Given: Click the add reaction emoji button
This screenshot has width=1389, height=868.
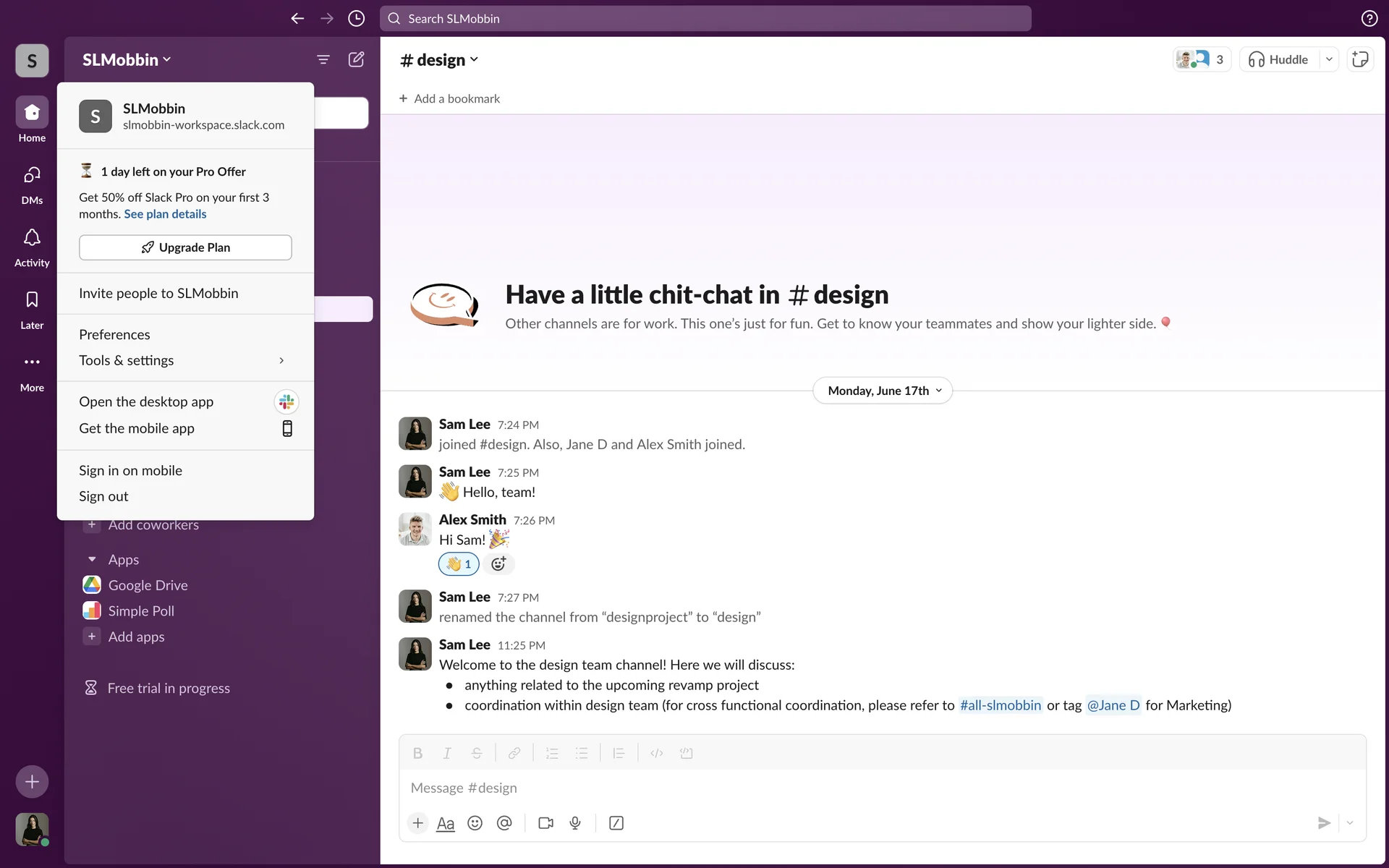Looking at the screenshot, I should coord(498,564).
